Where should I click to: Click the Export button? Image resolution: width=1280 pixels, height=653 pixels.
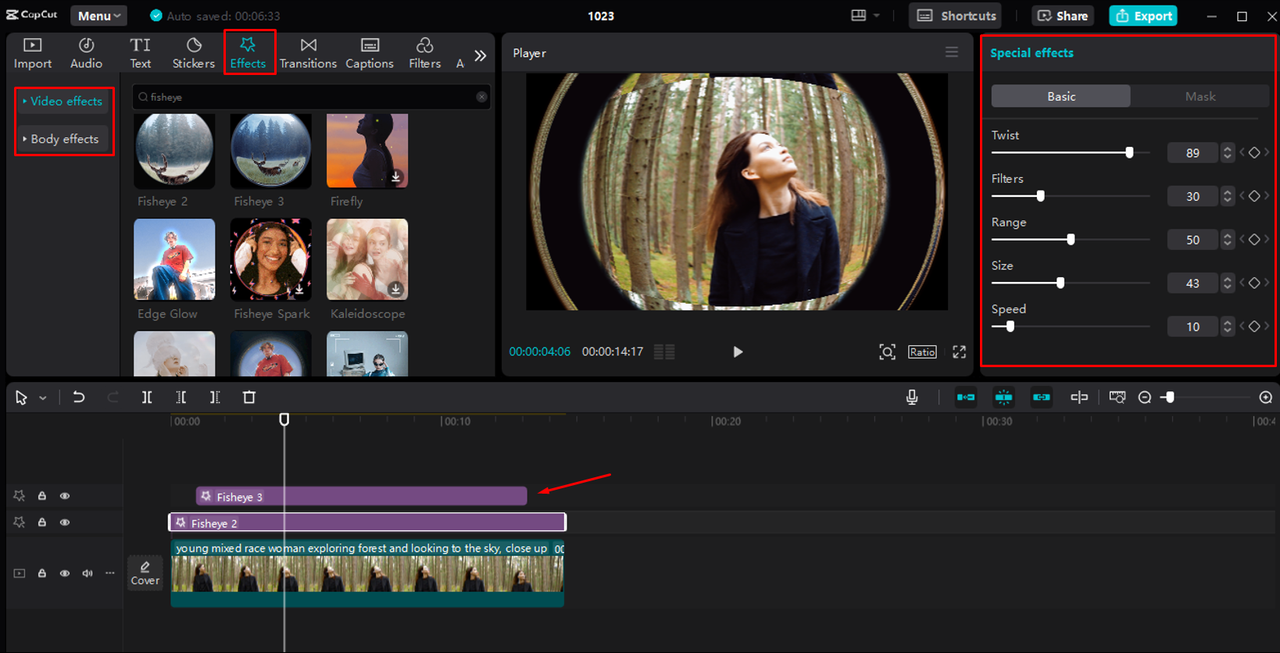(x=1143, y=16)
